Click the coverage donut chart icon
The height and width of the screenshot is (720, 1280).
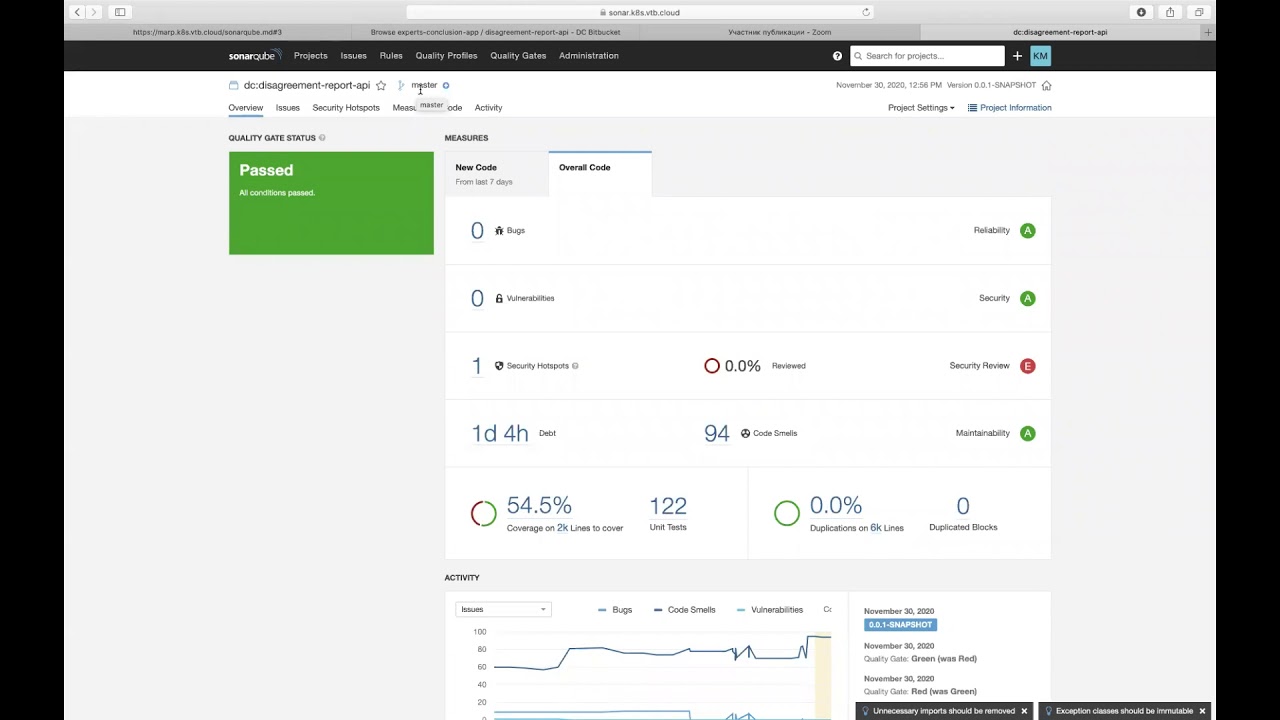point(483,513)
